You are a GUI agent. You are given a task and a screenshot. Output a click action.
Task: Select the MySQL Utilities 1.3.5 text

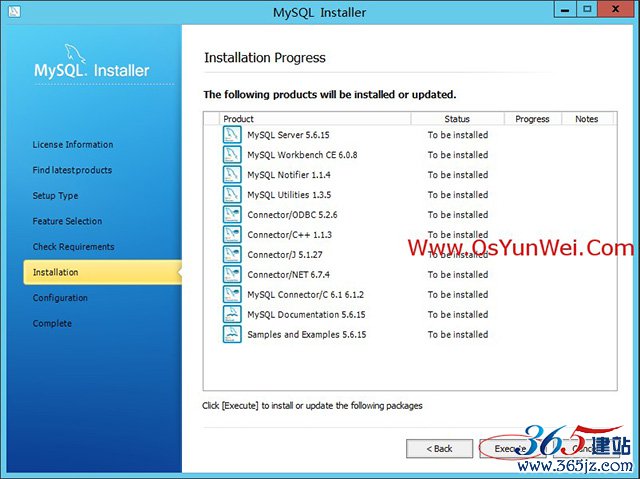coord(289,195)
